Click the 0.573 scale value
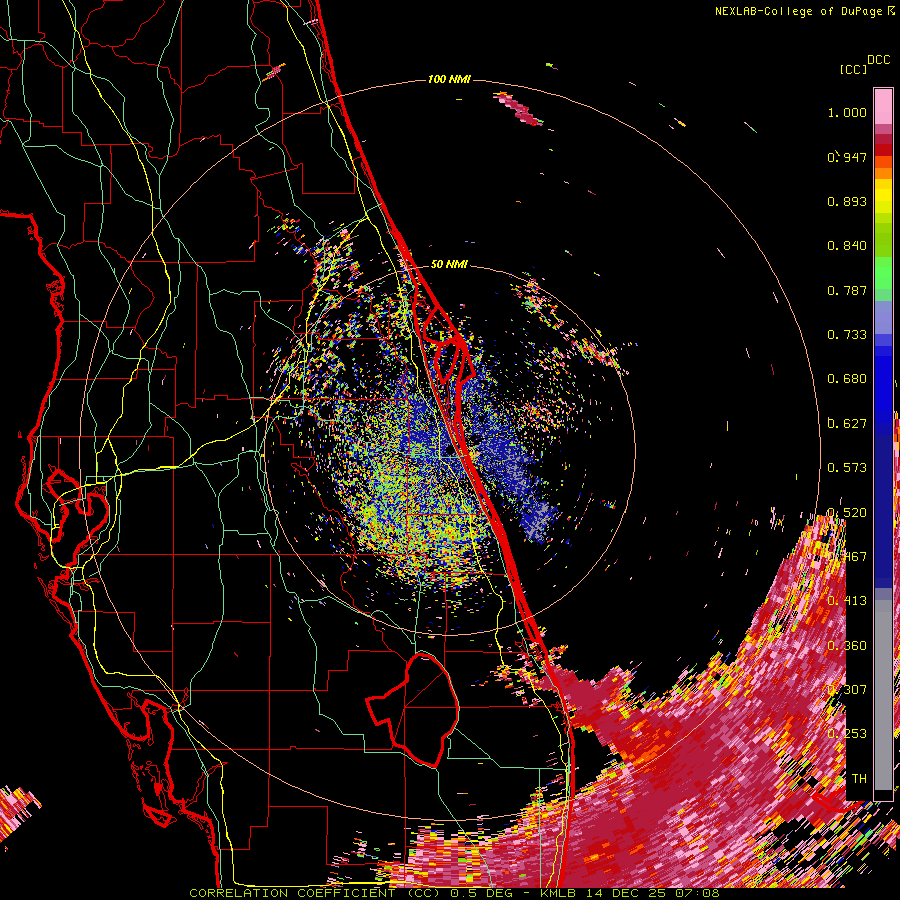Image resolution: width=900 pixels, height=900 pixels. pos(847,468)
